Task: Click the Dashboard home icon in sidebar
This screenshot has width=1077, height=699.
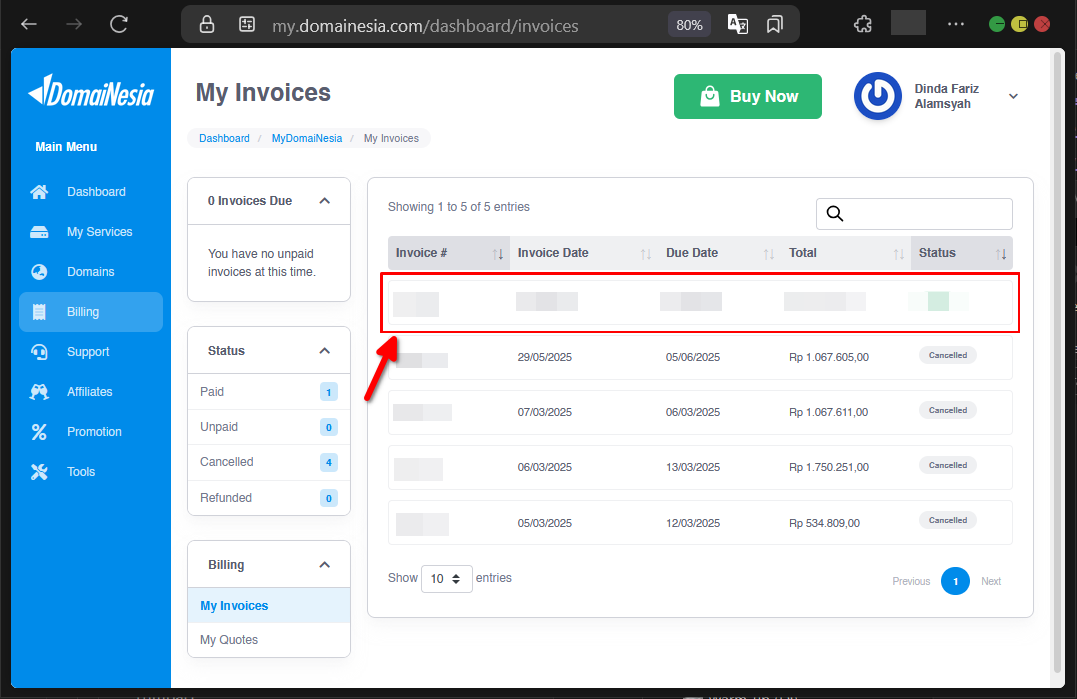Action: point(39,192)
